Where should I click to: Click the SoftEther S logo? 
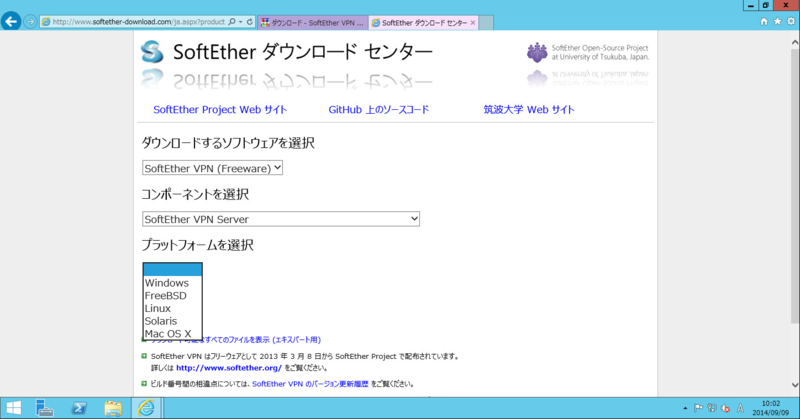point(152,52)
